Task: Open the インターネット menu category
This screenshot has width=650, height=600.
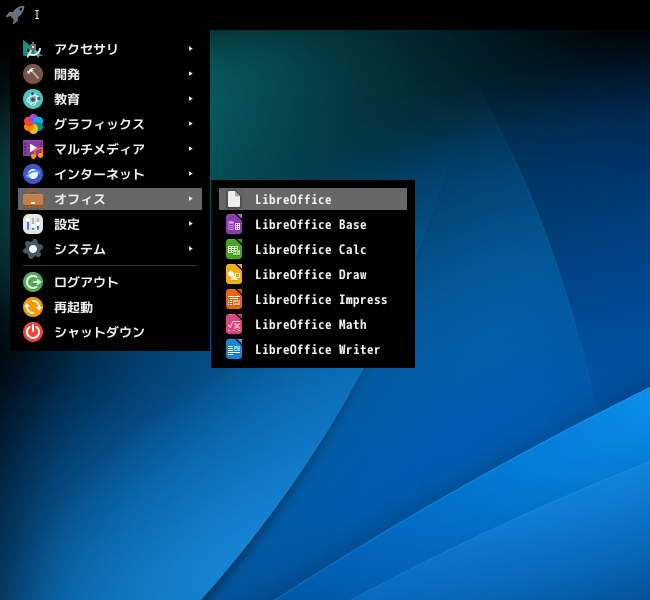Action: [110, 174]
